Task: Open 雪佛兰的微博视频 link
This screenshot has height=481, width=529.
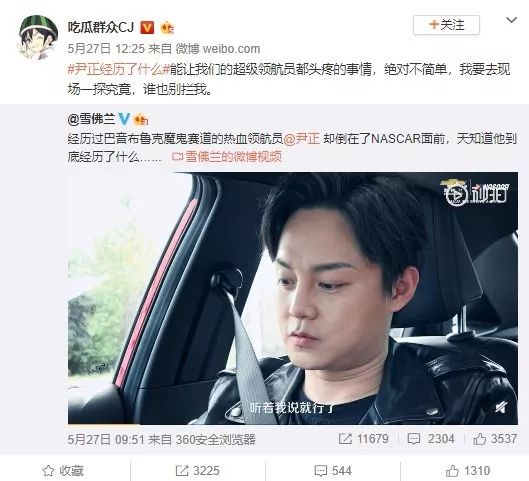Action: (227, 157)
